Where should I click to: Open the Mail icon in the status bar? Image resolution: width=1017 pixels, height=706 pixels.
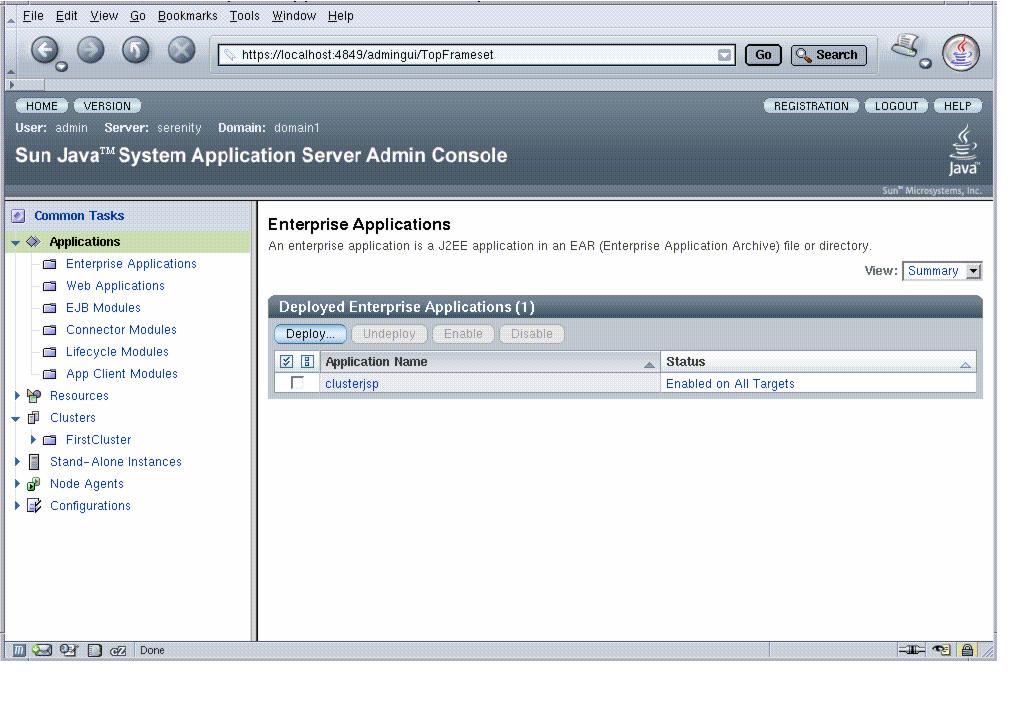tap(42, 650)
